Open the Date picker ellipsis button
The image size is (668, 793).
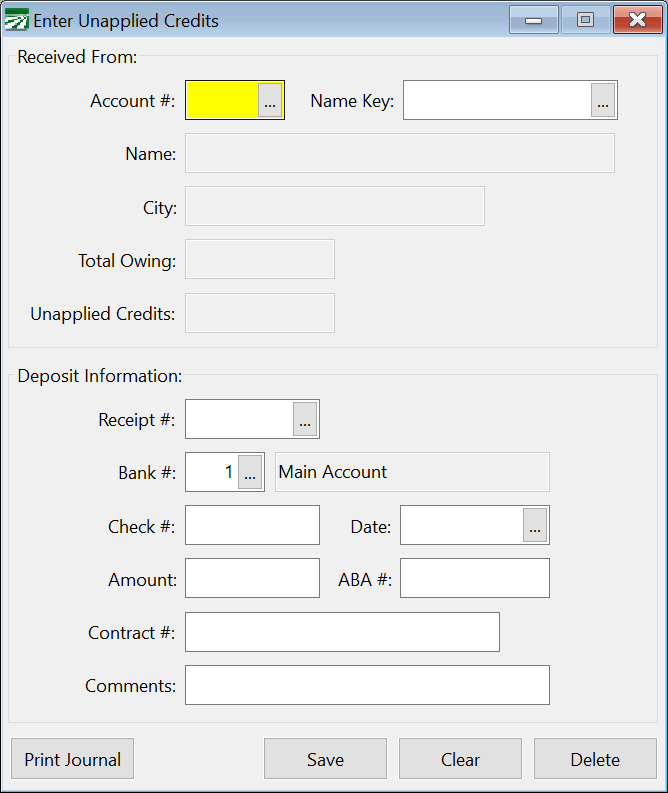tap(535, 525)
